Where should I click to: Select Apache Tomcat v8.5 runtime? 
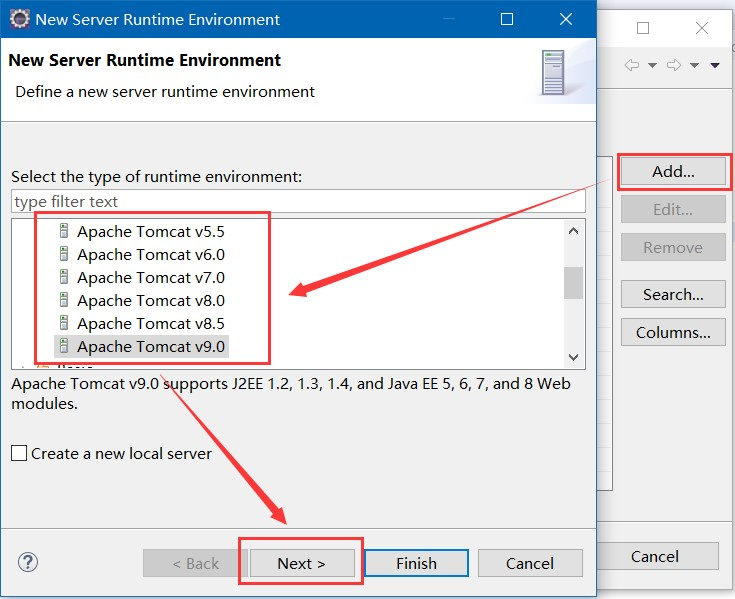[150, 323]
